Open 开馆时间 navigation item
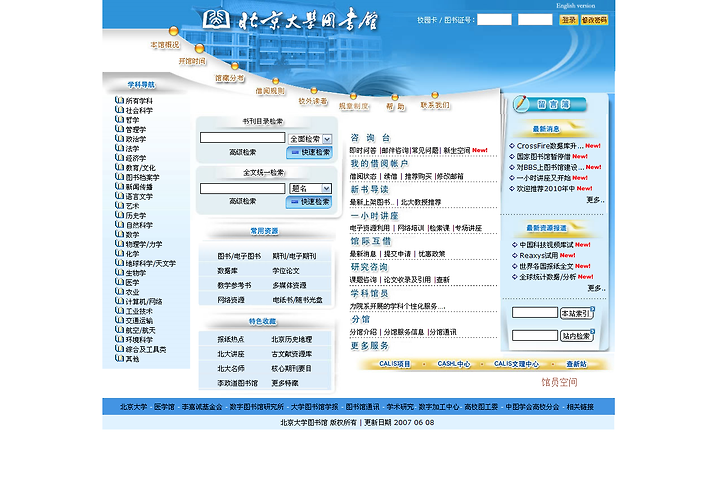This screenshot has width=720, height=484. pyautogui.click(x=192, y=61)
